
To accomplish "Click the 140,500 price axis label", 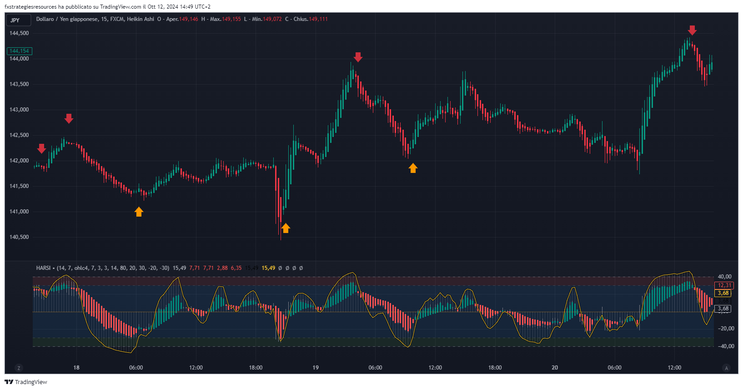I will coord(19,237).
